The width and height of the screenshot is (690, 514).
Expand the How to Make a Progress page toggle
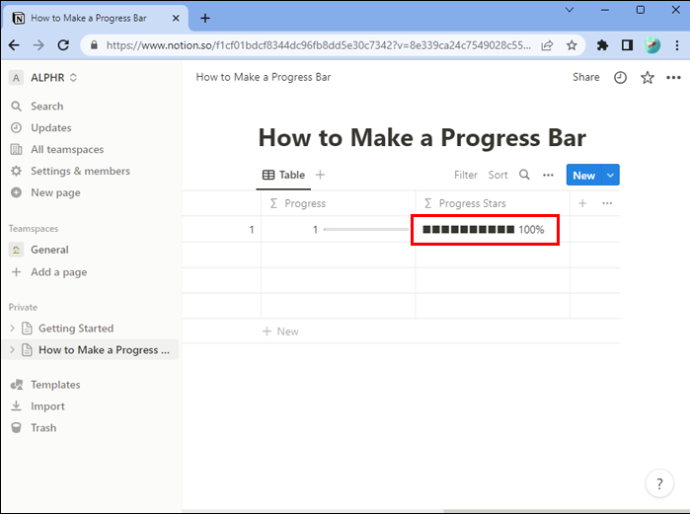[12, 350]
